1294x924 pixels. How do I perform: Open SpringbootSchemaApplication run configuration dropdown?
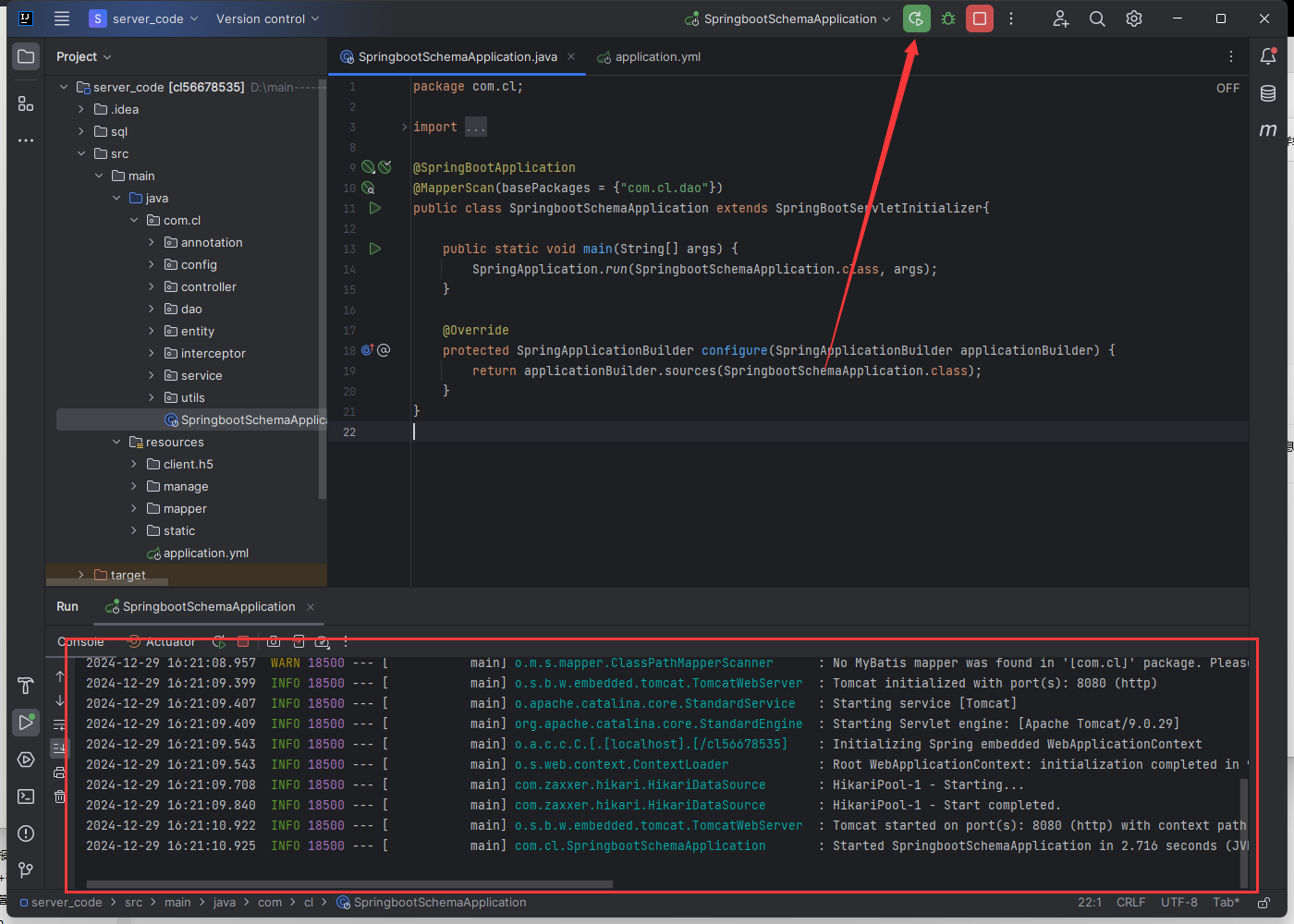(788, 18)
